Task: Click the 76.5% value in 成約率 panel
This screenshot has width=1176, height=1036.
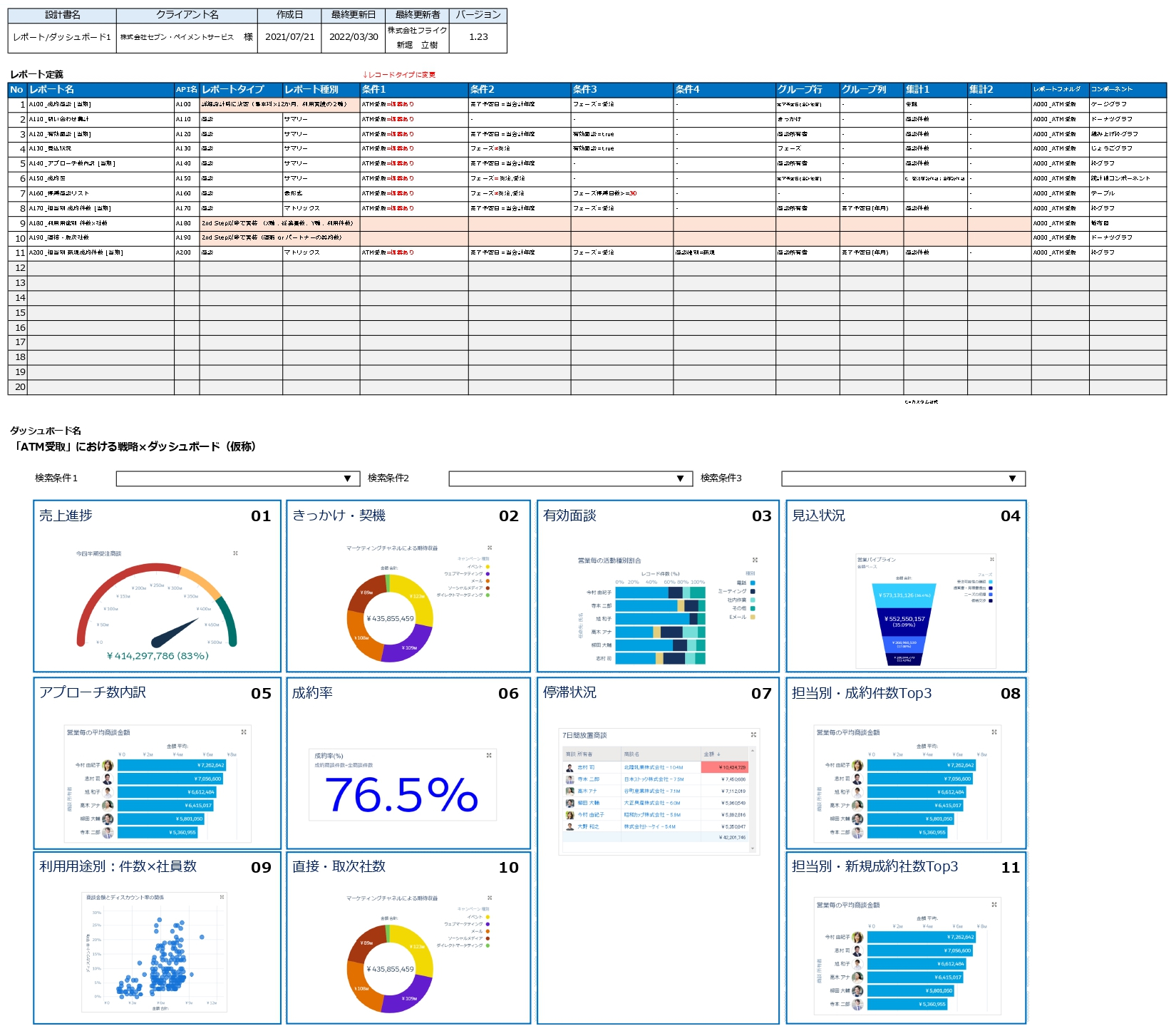Action: (x=401, y=795)
